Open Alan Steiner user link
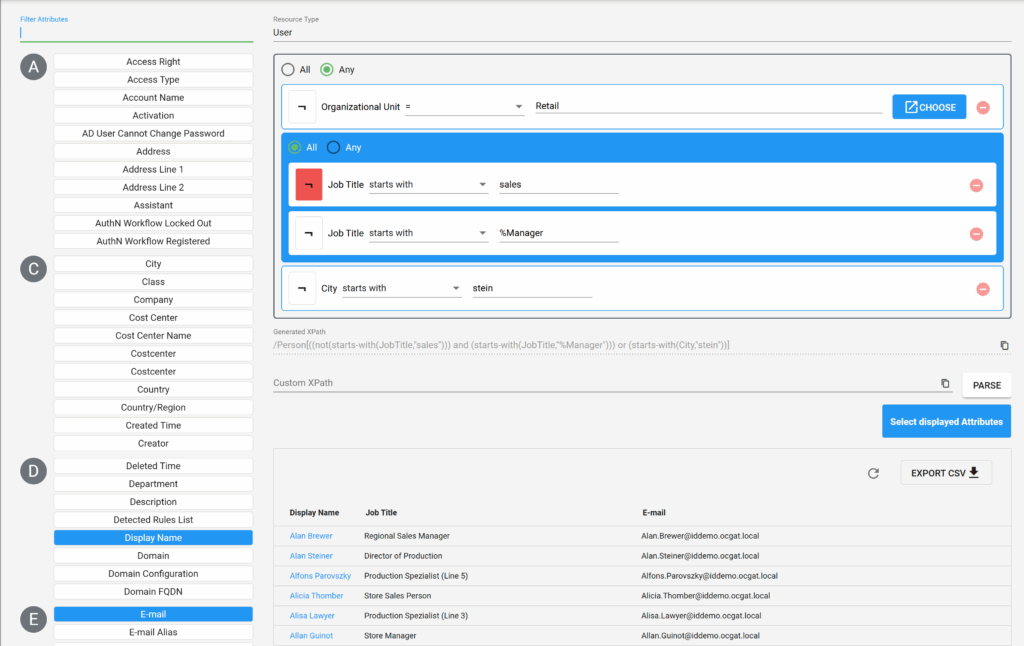Image resolution: width=1024 pixels, height=646 pixels. pyautogui.click(x=311, y=556)
